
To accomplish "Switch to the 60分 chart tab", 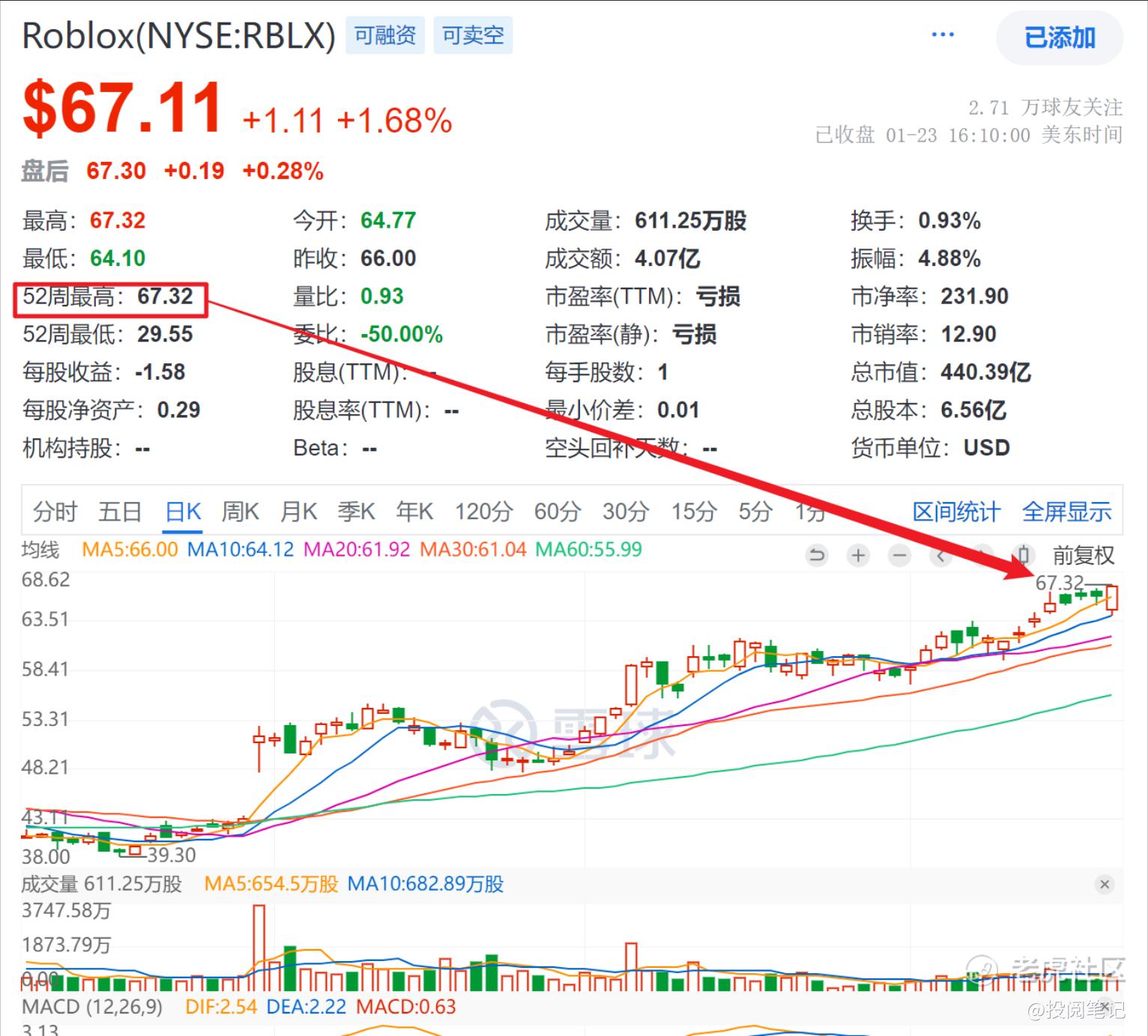I will pyautogui.click(x=558, y=512).
